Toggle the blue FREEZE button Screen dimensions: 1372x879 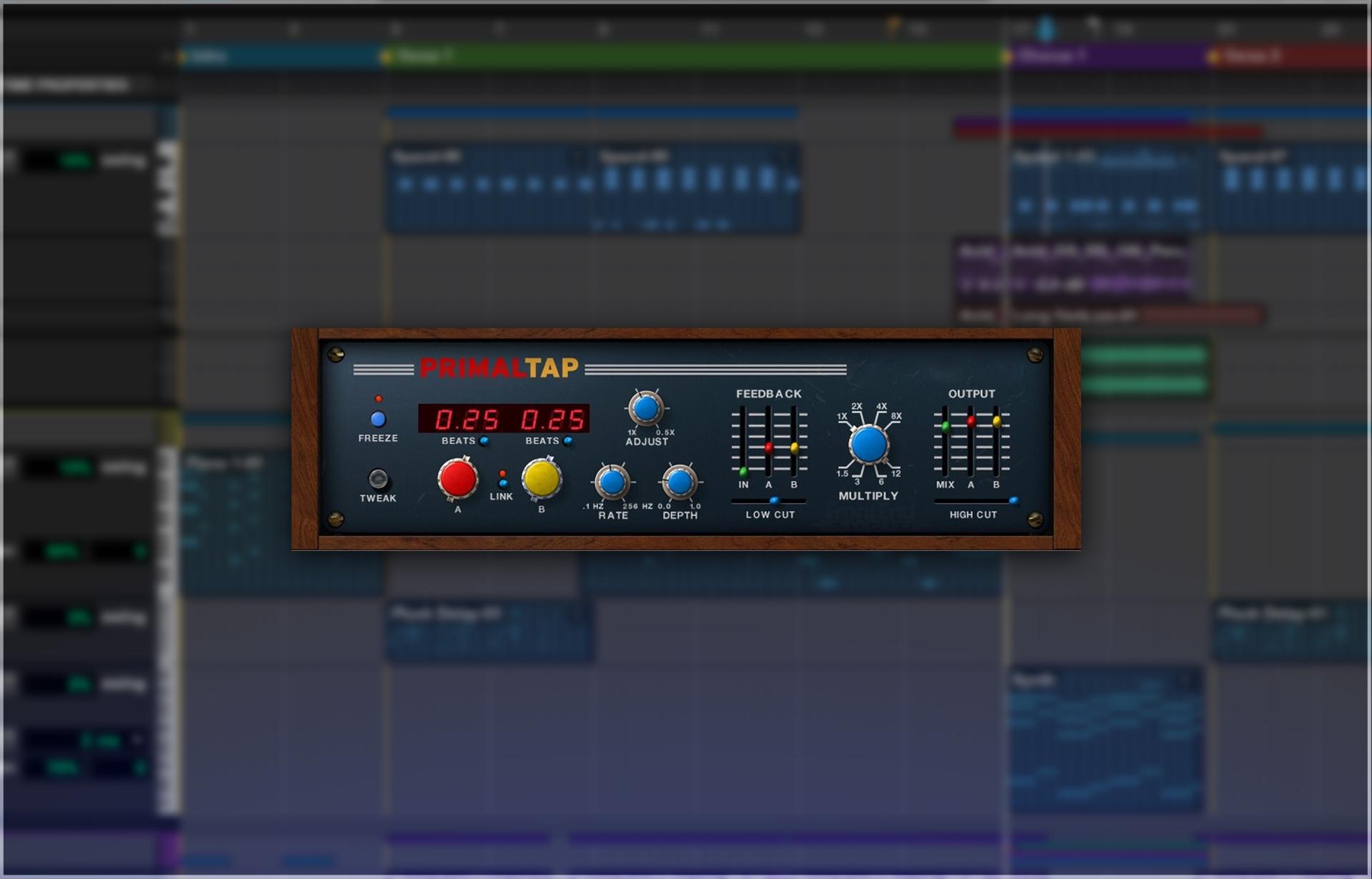(x=378, y=419)
